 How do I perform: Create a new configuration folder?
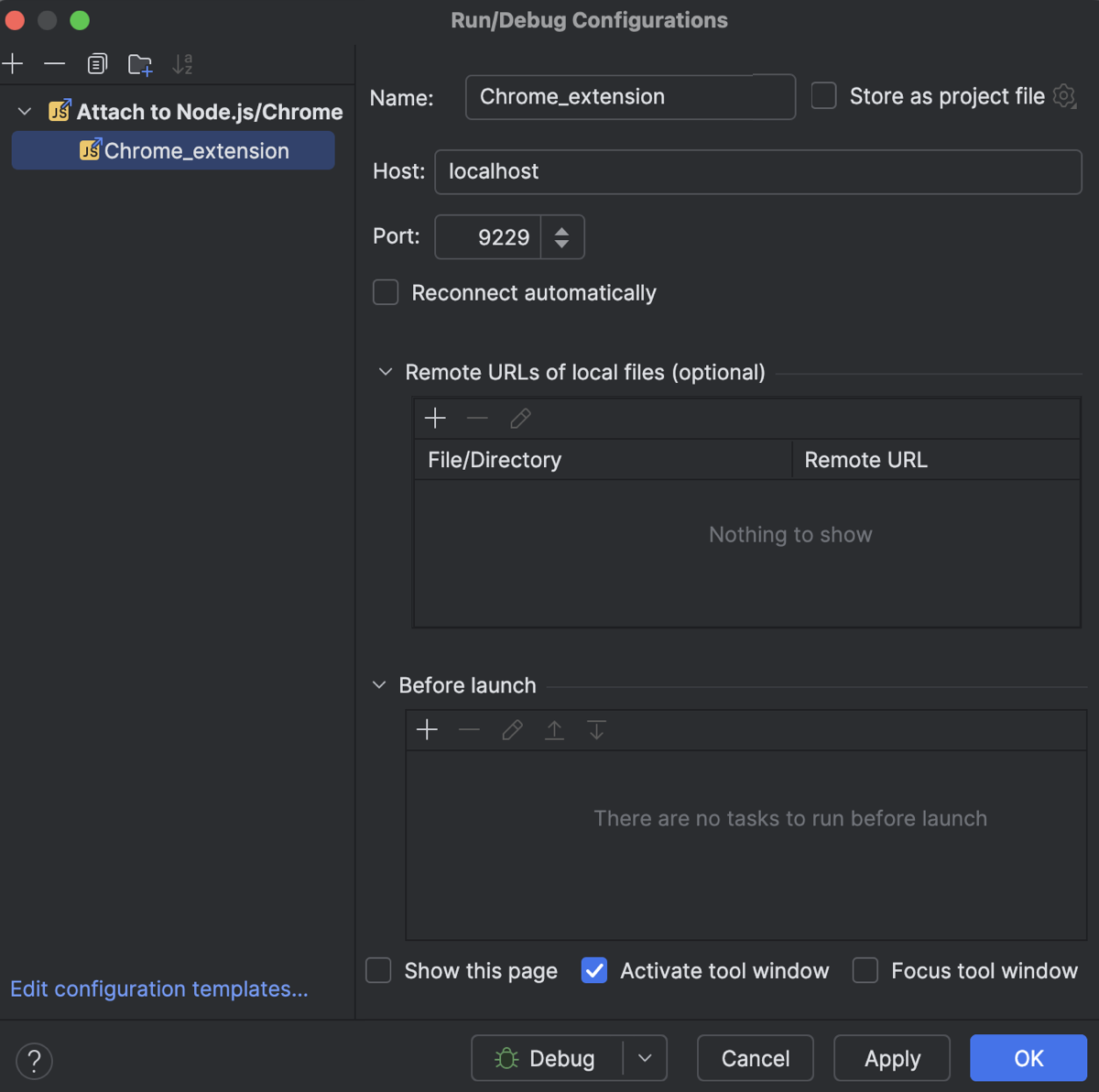139,64
